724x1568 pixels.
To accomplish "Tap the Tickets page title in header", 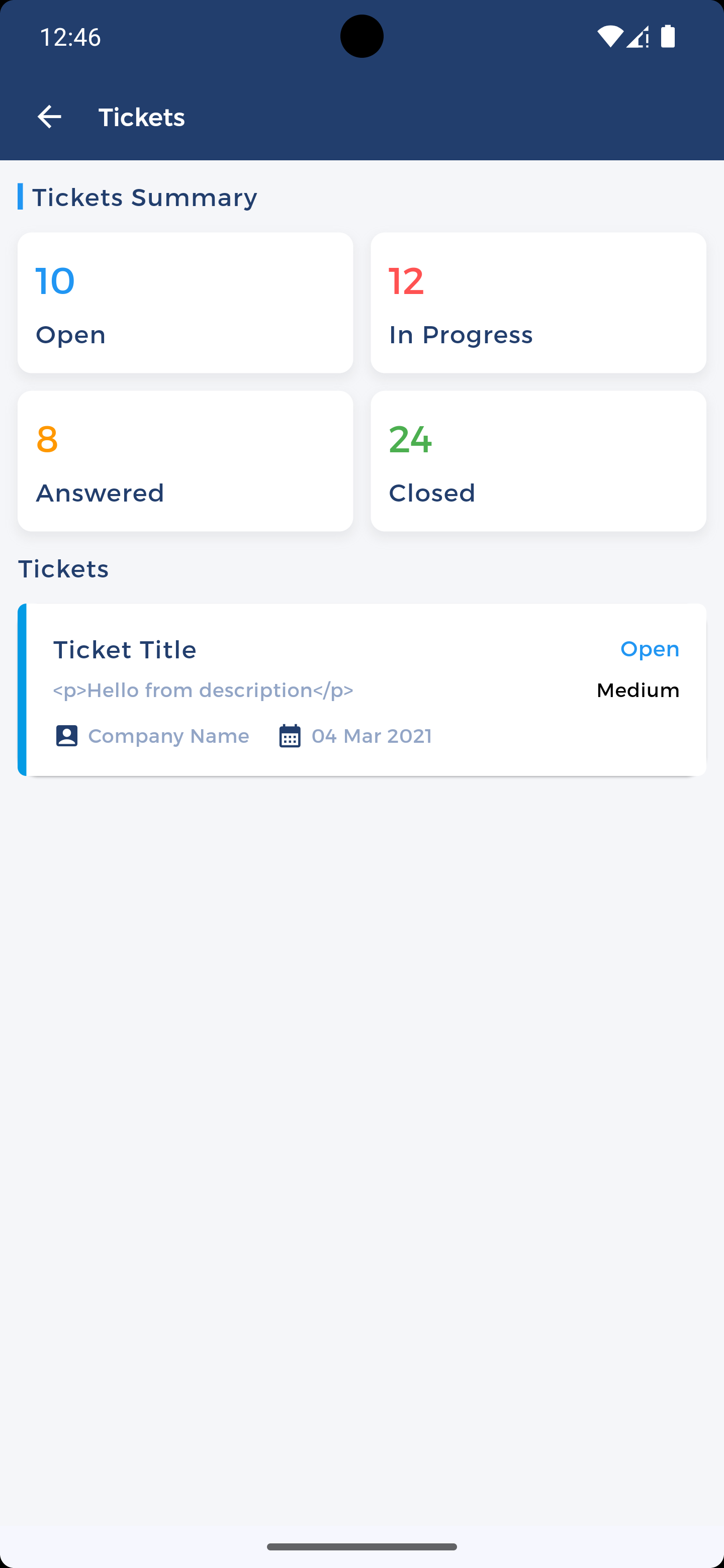I will coord(142,118).
